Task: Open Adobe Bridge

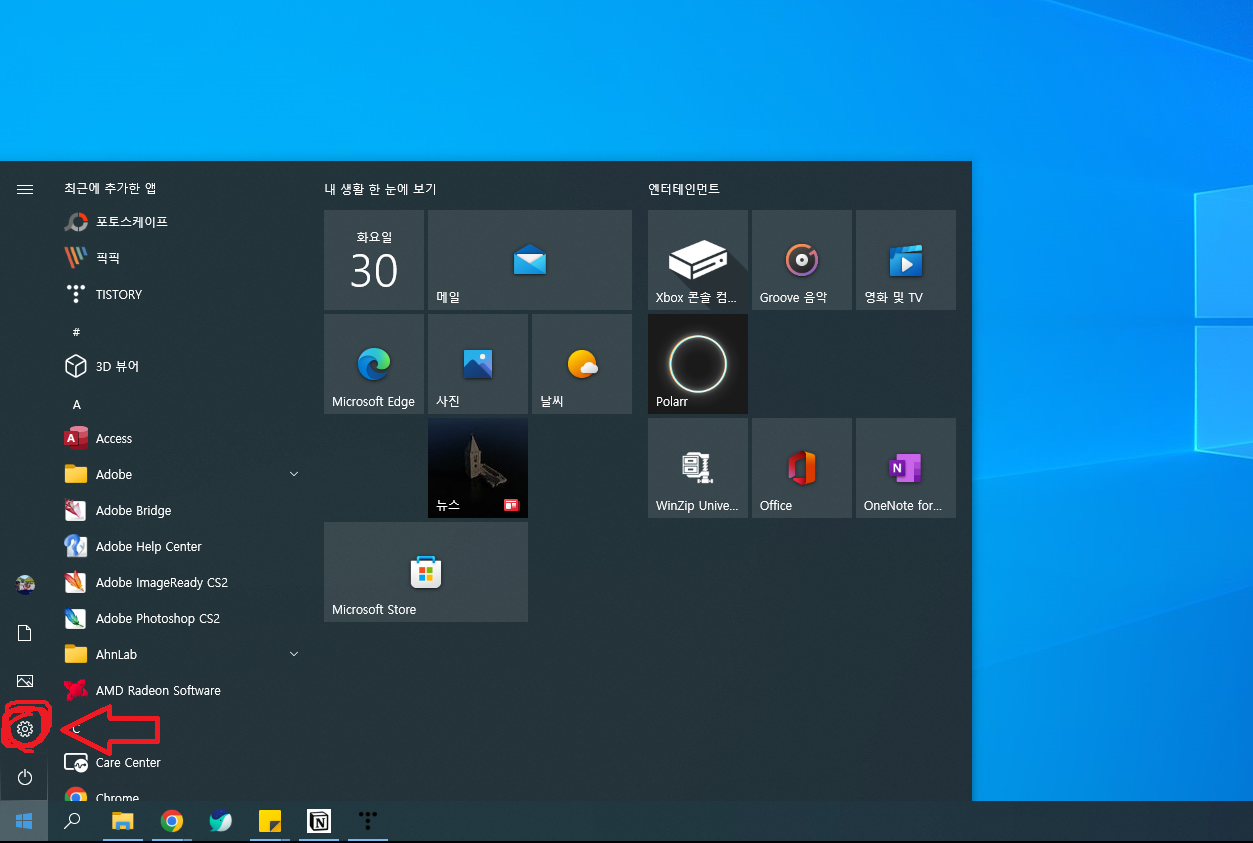Action: (x=180, y=510)
